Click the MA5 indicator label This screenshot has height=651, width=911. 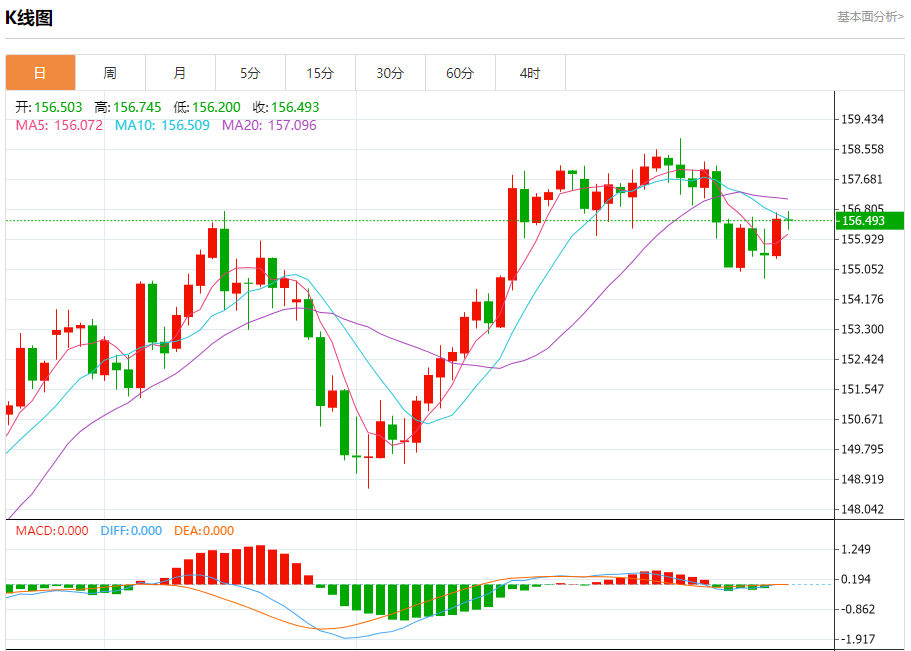pos(59,125)
